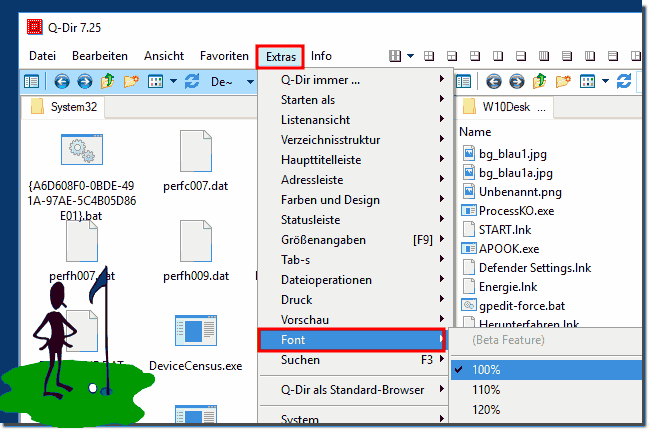
Task: Expand Q-Dir immer submenu
Action: coord(353,79)
